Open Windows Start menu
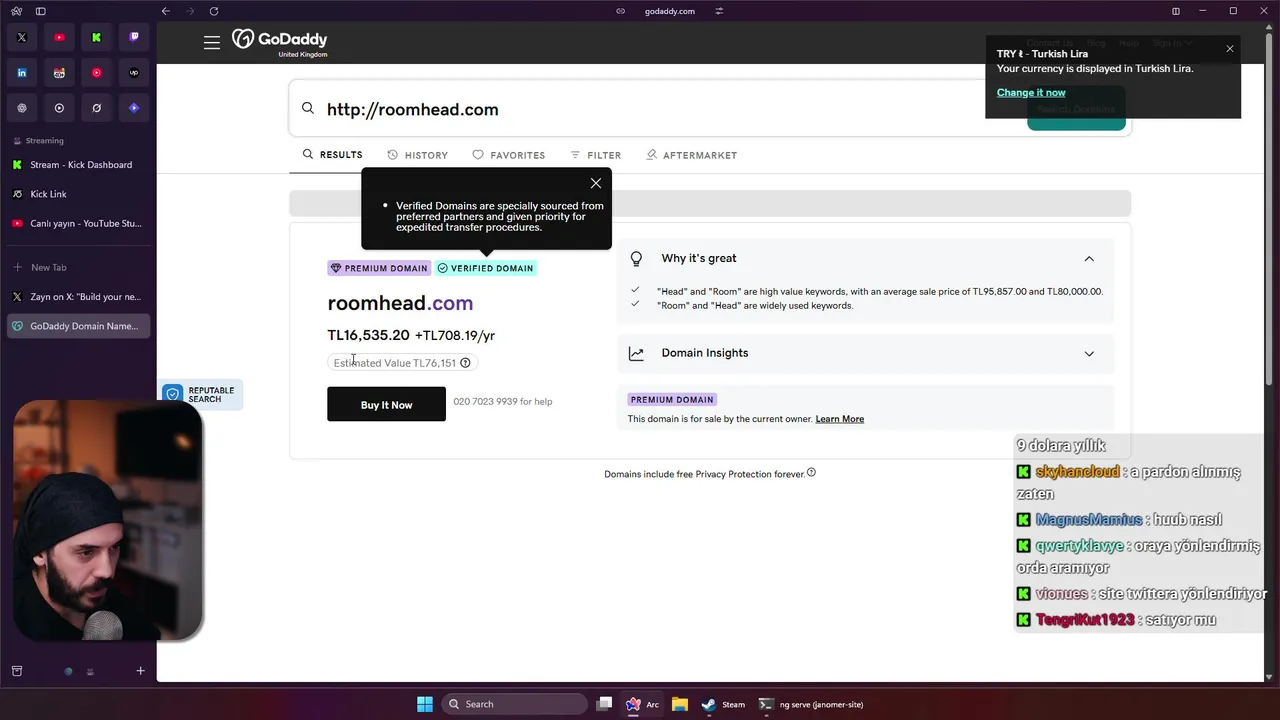The image size is (1280, 720). [x=425, y=704]
